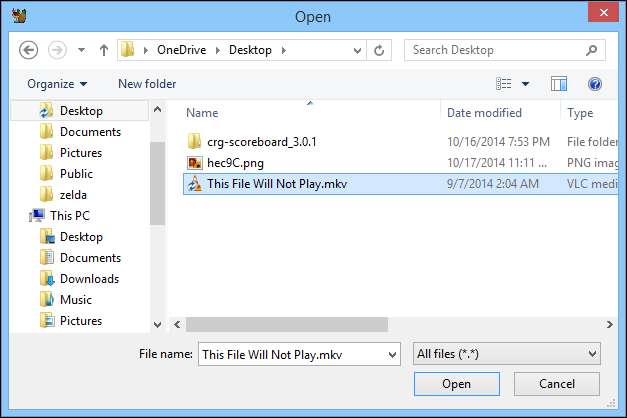Click the crg-scoreboard folder icon
627x418 pixels.
click(194, 142)
